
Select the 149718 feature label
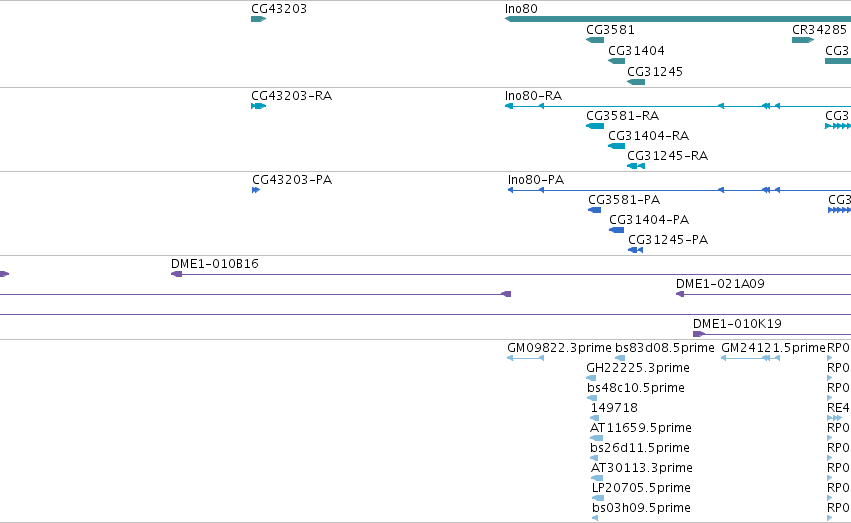(614, 409)
